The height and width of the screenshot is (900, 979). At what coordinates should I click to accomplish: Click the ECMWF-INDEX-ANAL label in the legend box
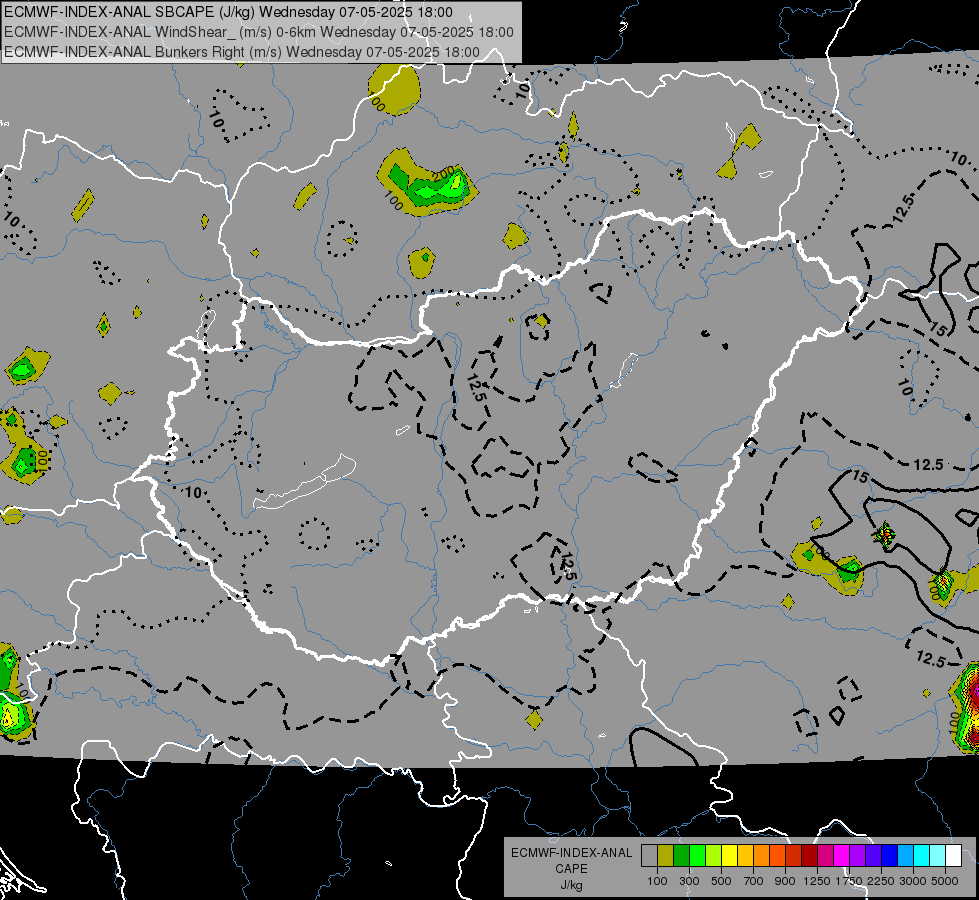tap(571, 853)
